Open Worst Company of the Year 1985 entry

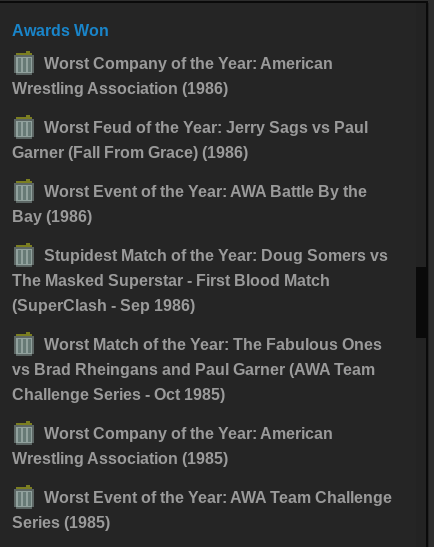172,446
